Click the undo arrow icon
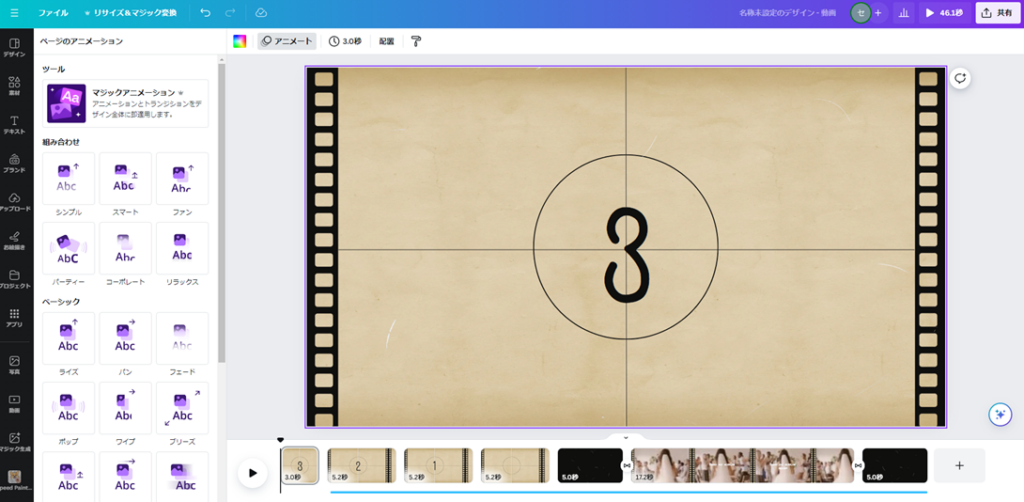 [205, 13]
